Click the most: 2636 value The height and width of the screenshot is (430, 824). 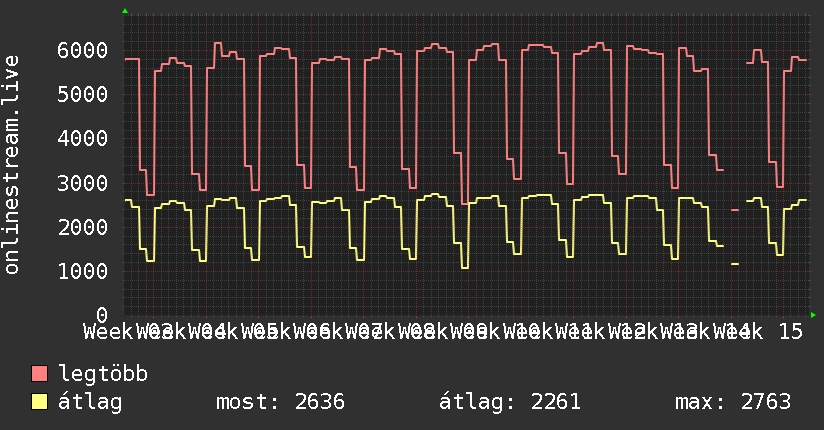[x=281, y=402]
